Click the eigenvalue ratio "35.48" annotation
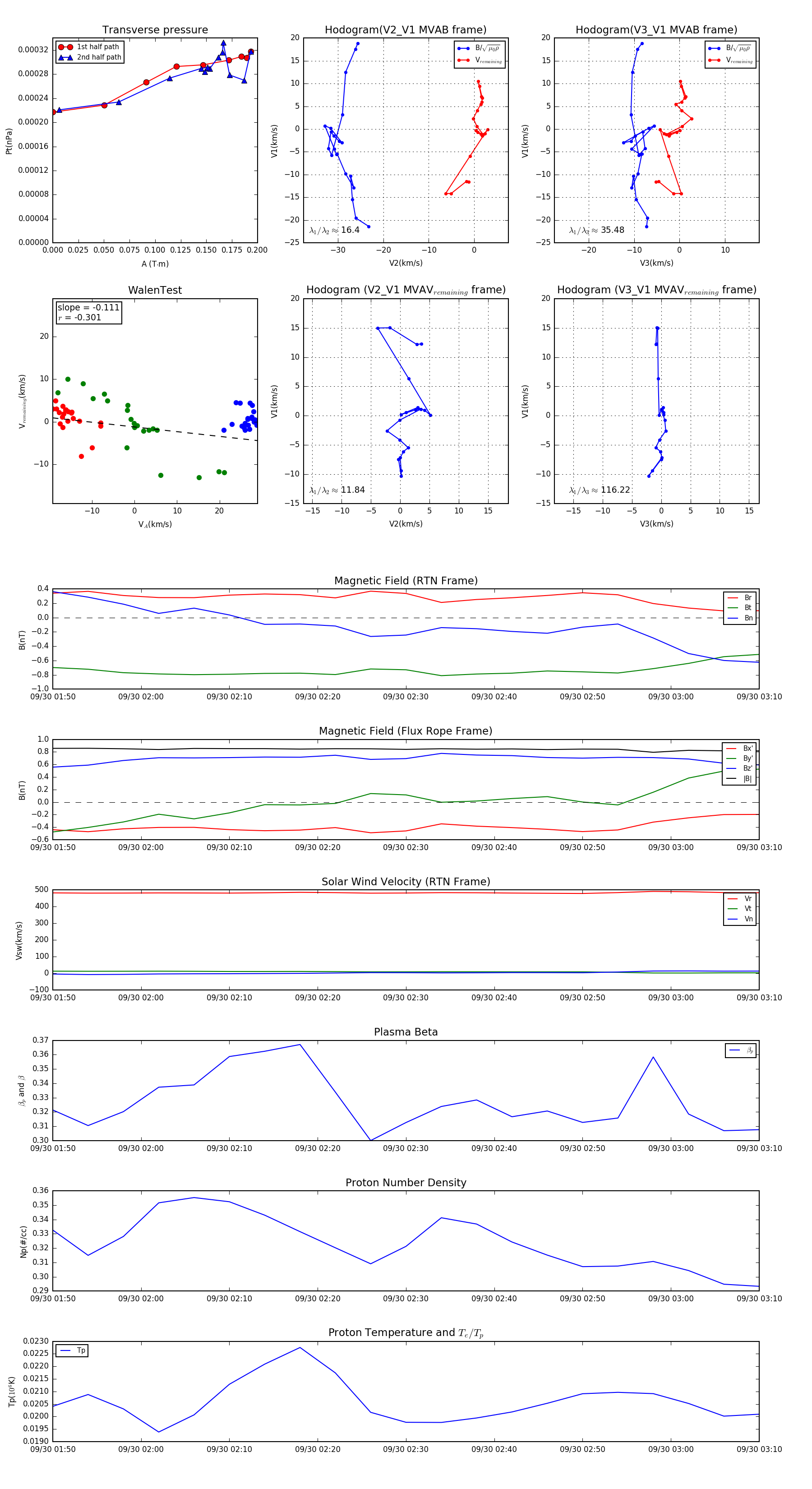The image size is (812, 1489). click(x=596, y=230)
